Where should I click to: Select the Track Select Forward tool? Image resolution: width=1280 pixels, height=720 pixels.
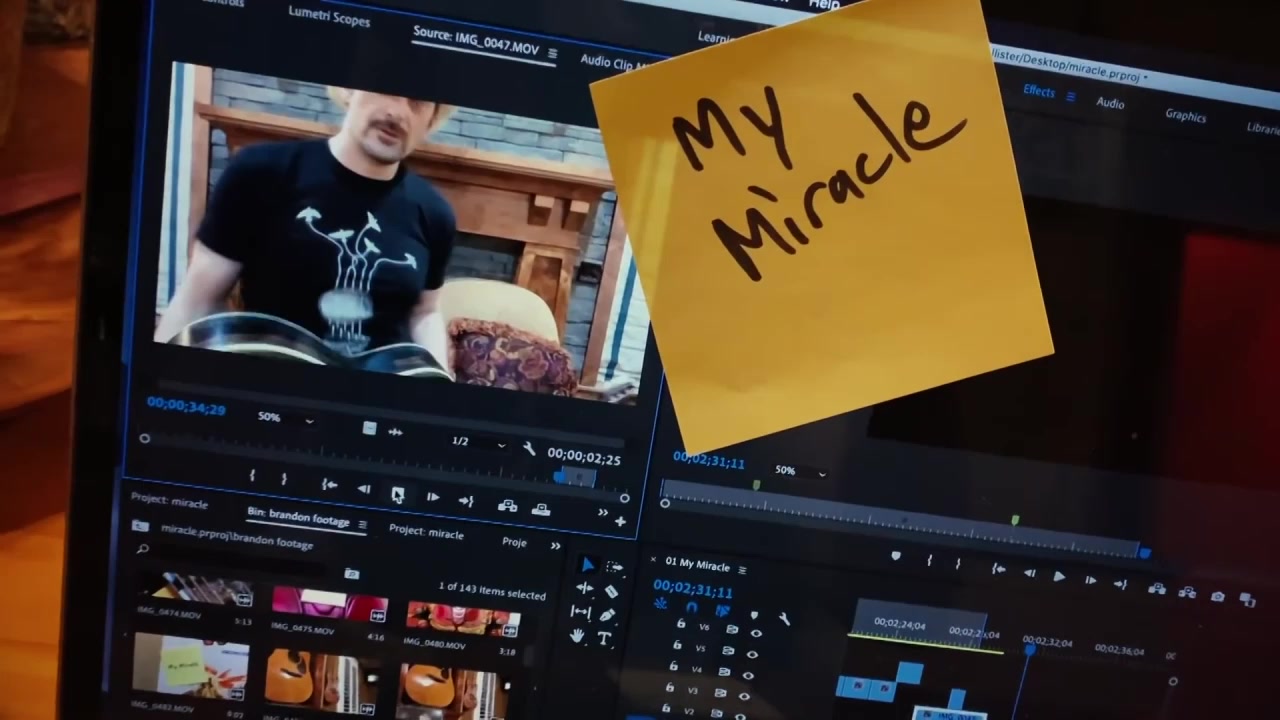point(614,567)
